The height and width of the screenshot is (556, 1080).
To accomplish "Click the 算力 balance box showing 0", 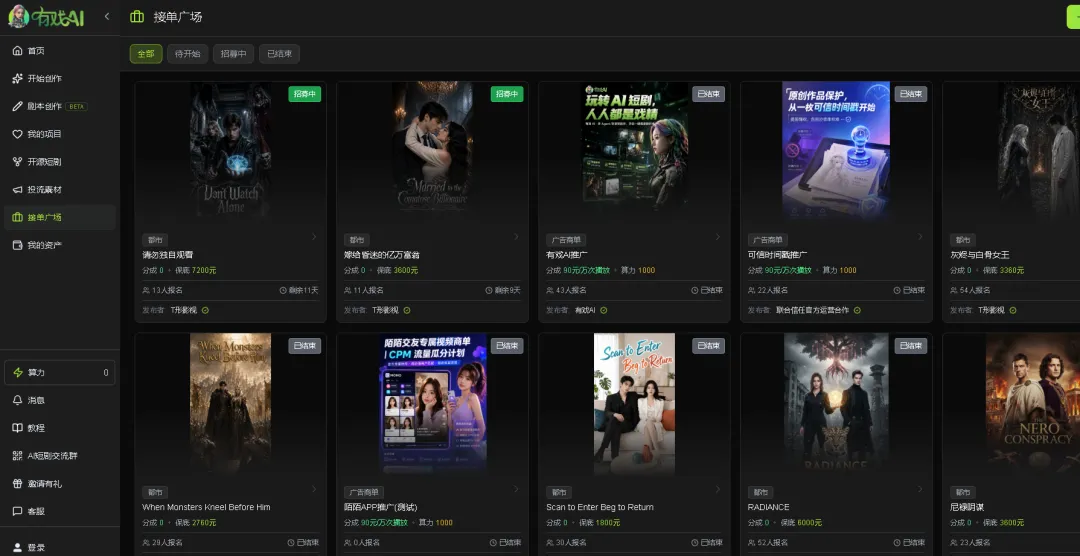I will pyautogui.click(x=59, y=373).
